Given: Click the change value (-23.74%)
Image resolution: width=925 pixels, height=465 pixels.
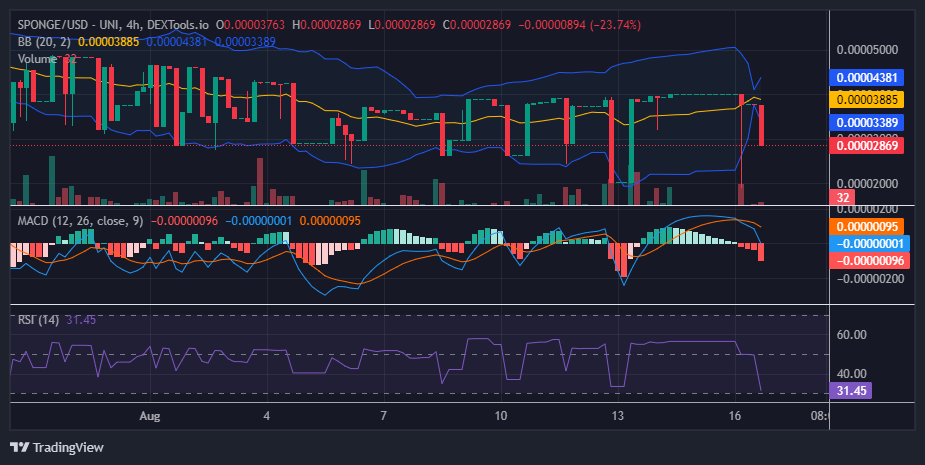Looking at the screenshot, I should click(x=616, y=25).
